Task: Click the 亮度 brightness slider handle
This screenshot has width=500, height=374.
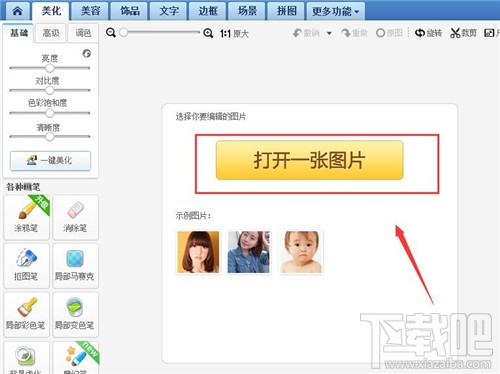Action: coord(50,68)
